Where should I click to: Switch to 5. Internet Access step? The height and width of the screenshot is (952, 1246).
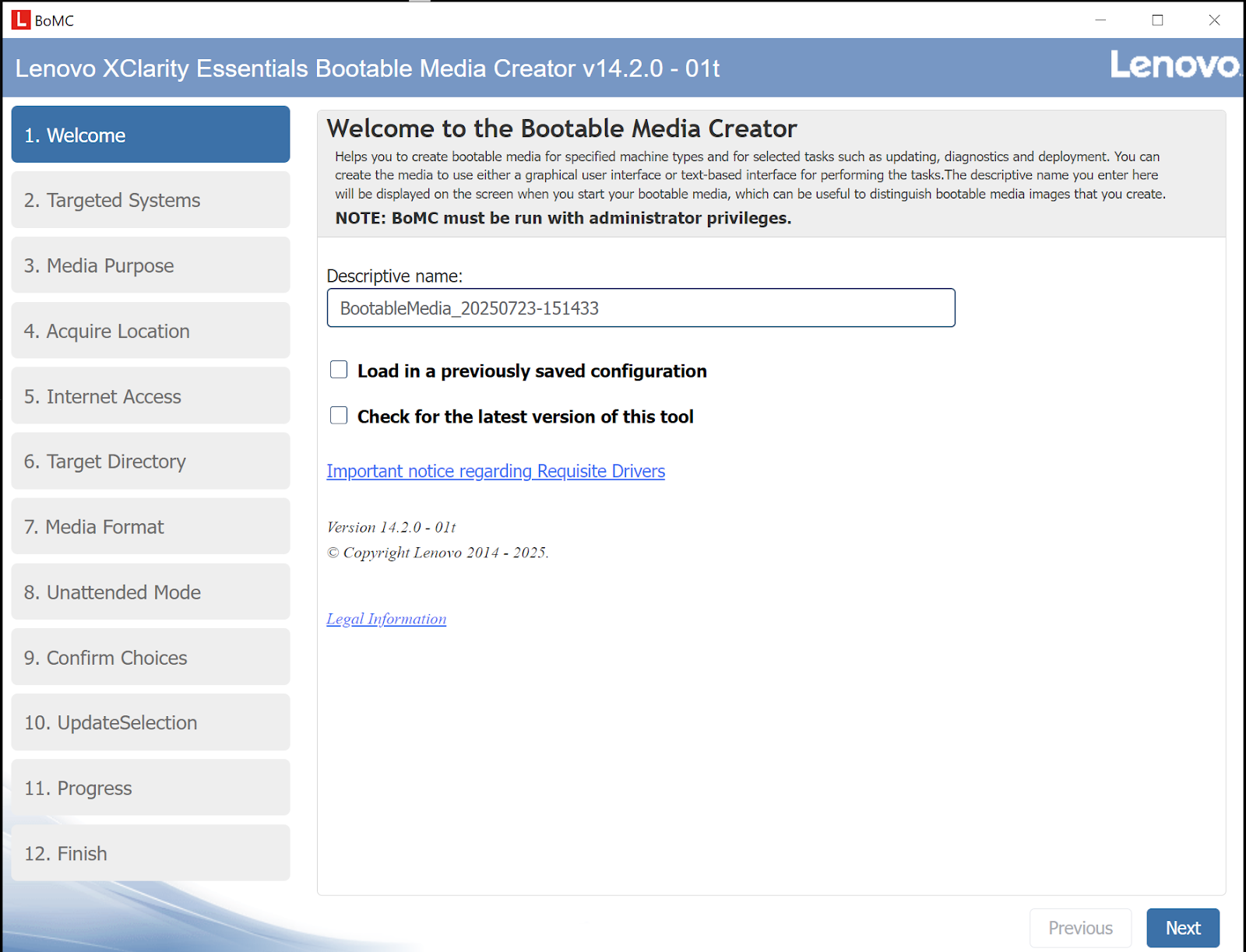tap(150, 396)
